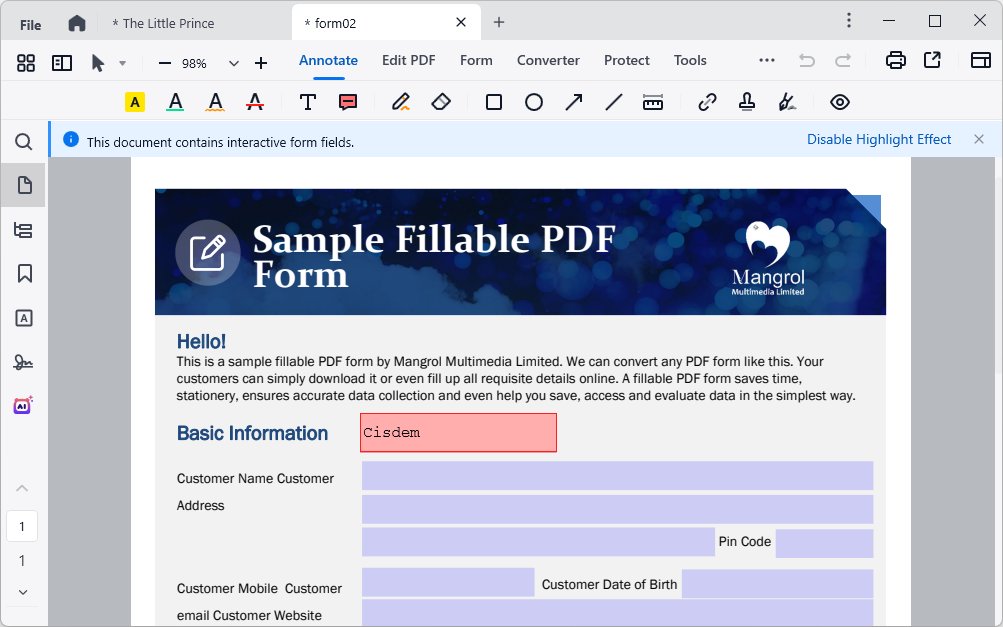
Task: Select the Eraser tool
Action: [x=441, y=102]
